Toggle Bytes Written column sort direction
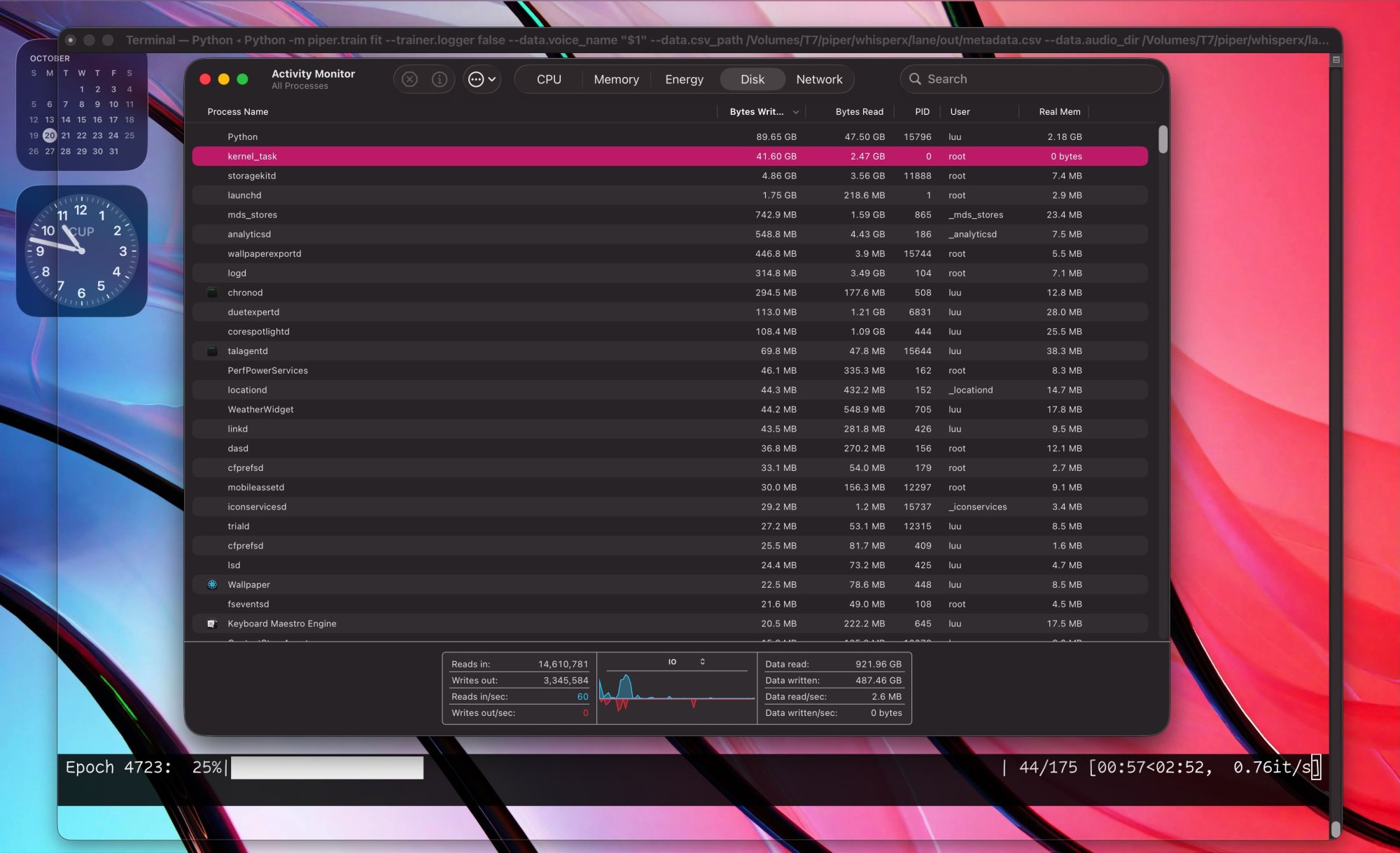Image resolution: width=1400 pixels, height=853 pixels. click(x=762, y=112)
